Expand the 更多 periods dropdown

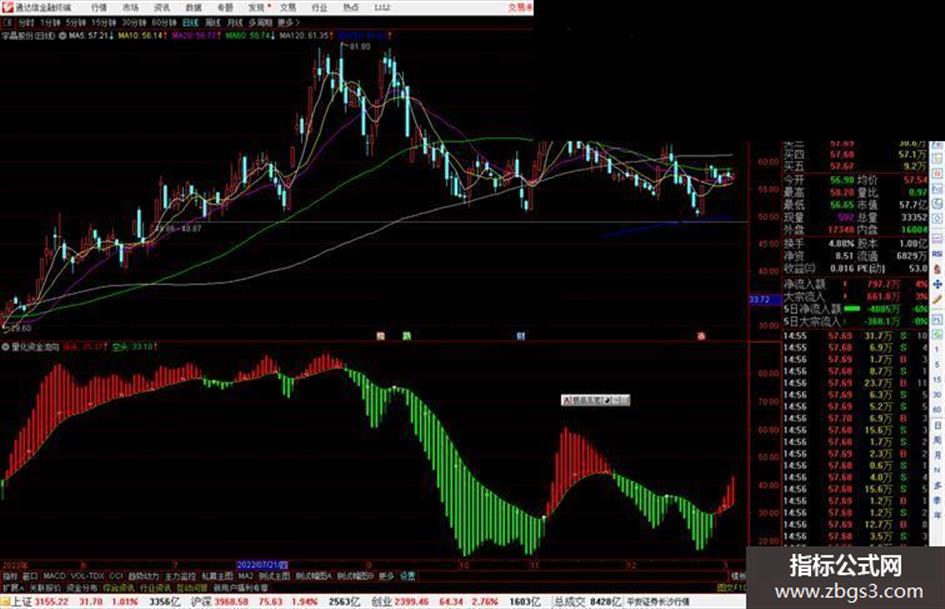[x=287, y=22]
